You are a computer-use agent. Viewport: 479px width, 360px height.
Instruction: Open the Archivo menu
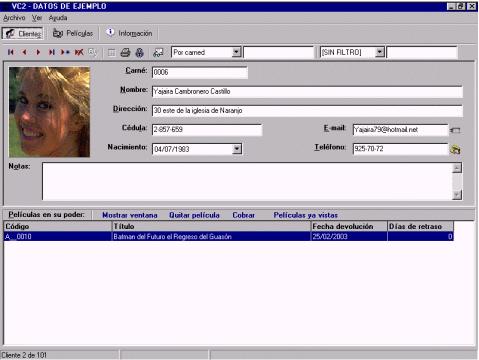tap(14, 18)
